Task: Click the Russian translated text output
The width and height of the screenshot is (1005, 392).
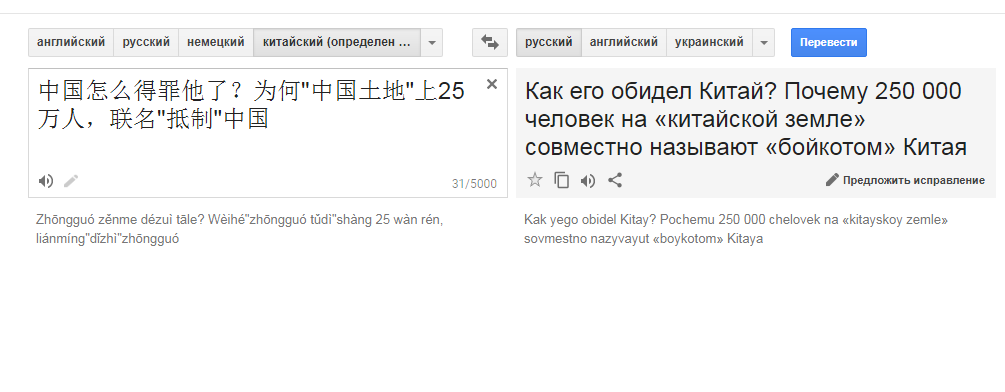Action: [745, 120]
